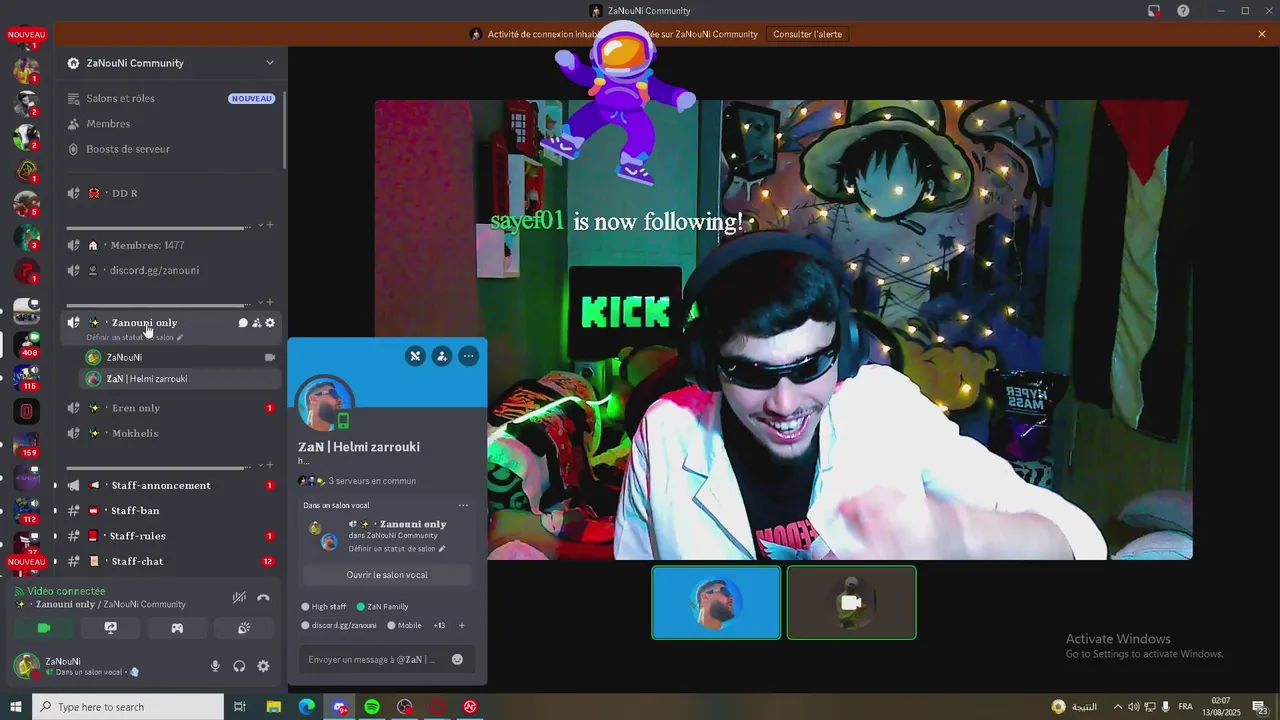This screenshot has width=1280, height=720.
Task: Open Discord help question mark icon
Action: (x=1184, y=11)
